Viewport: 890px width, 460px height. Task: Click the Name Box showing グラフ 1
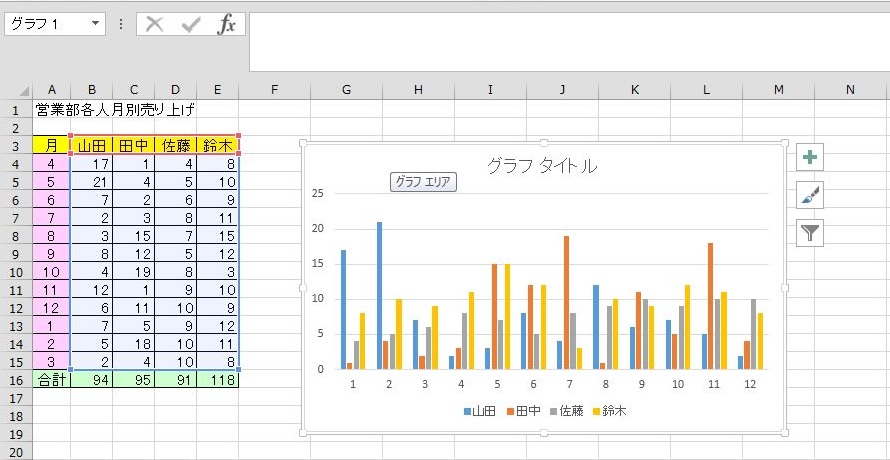point(45,24)
